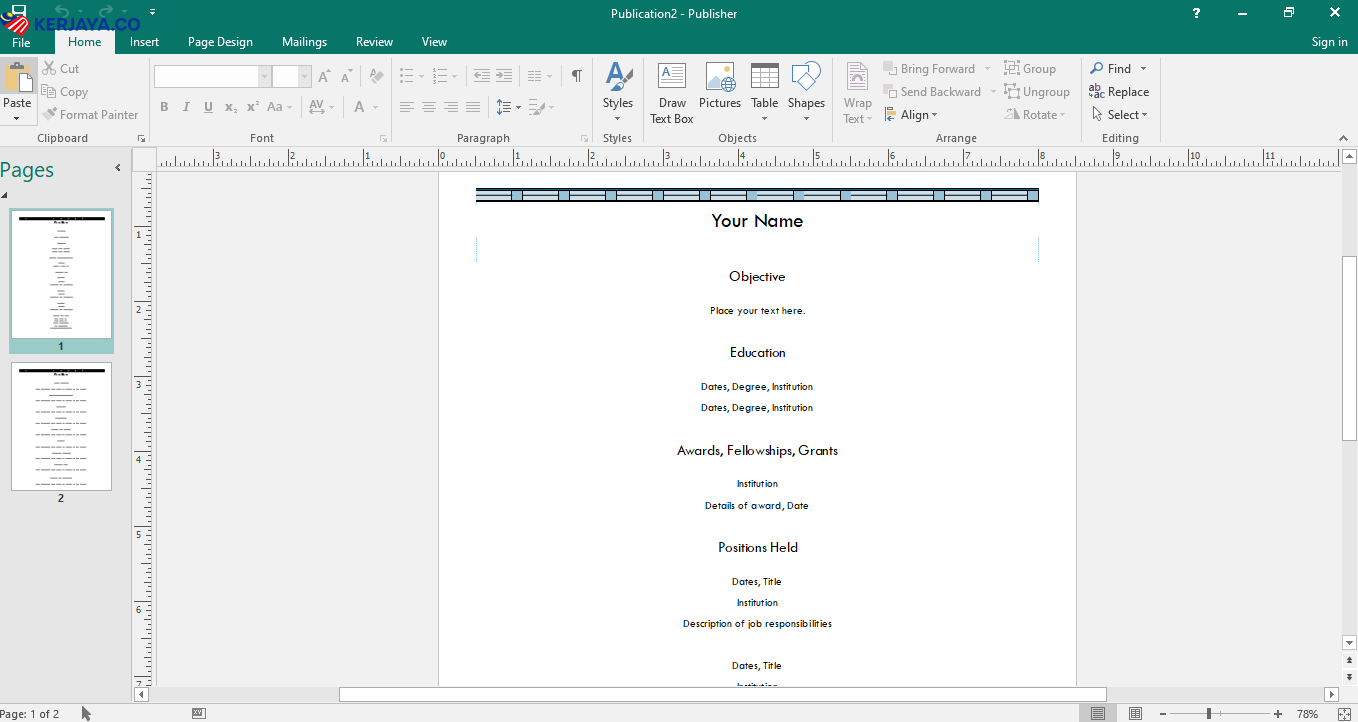Open the File tab

21,42
